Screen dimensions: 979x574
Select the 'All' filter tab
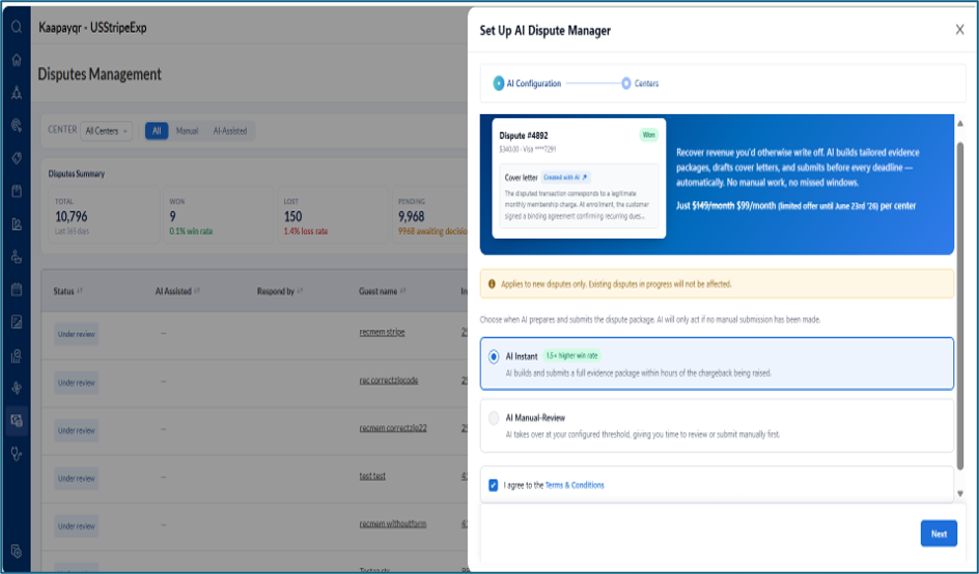point(157,131)
